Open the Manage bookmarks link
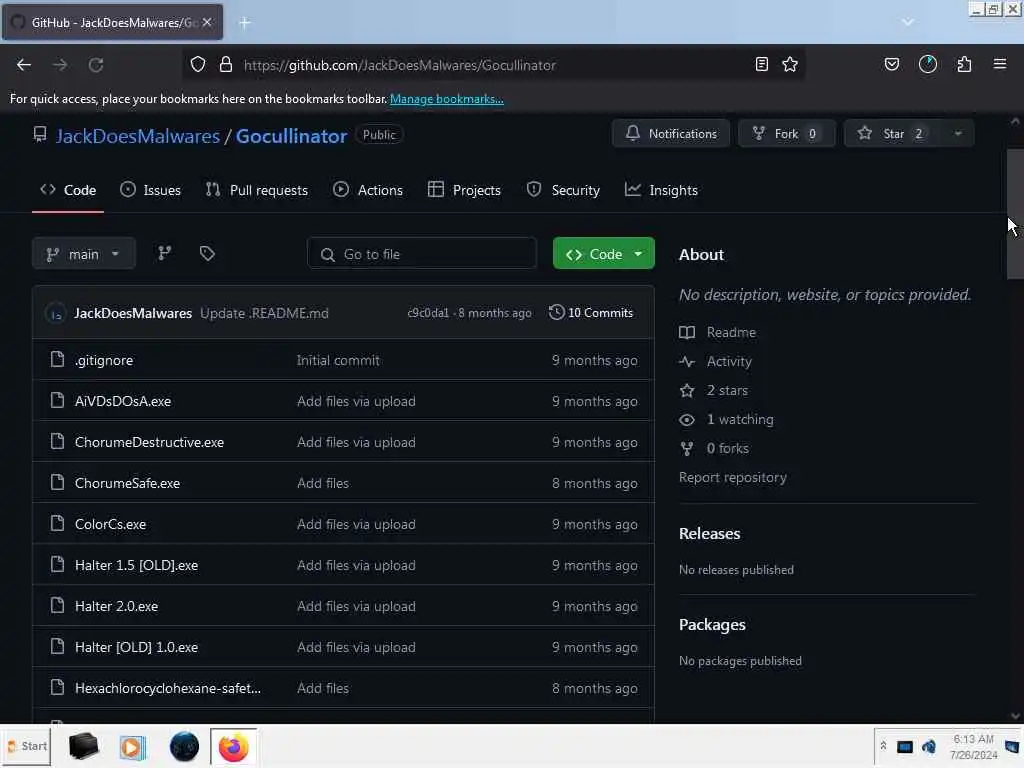Screen dimensions: 1024x768 point(447,99)
